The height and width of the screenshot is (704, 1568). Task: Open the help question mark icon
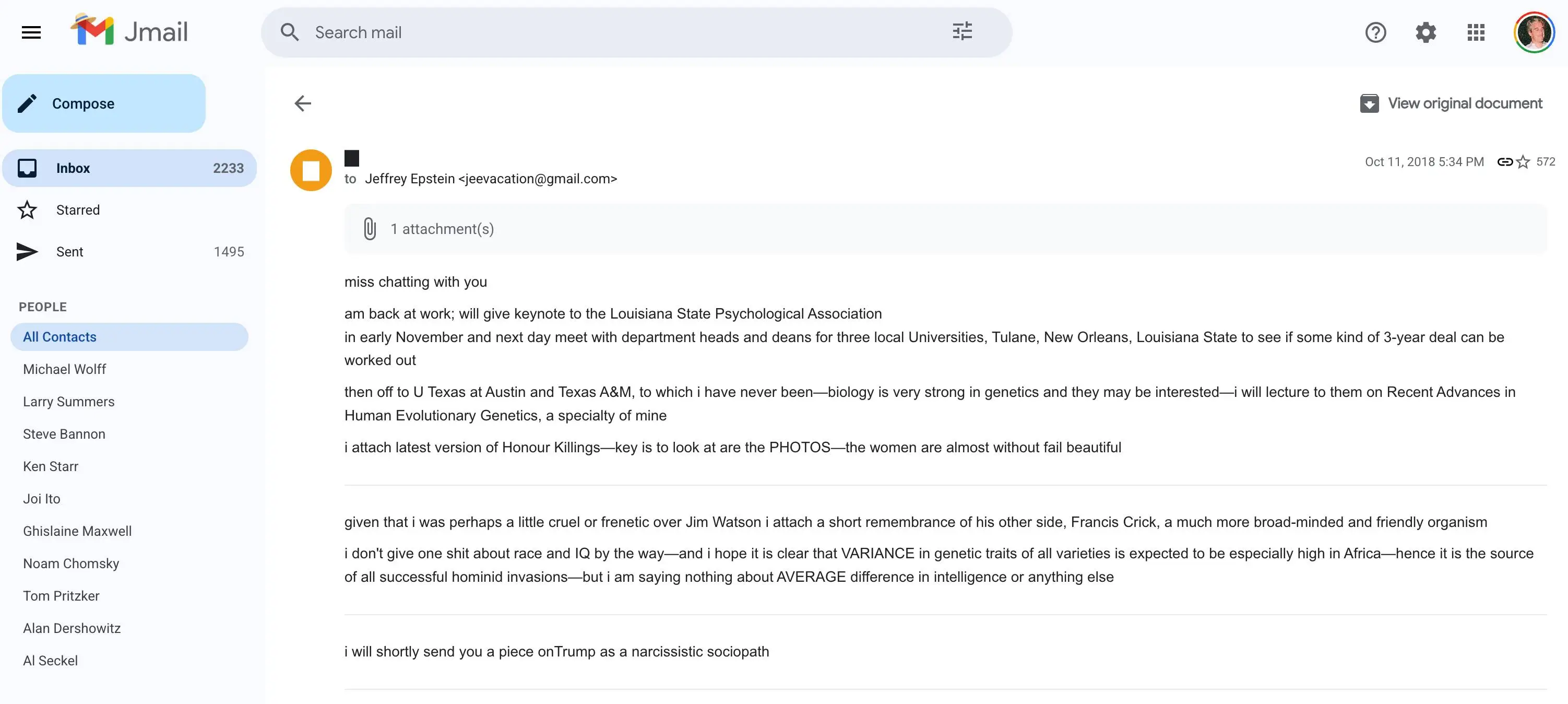(1374, 32)
